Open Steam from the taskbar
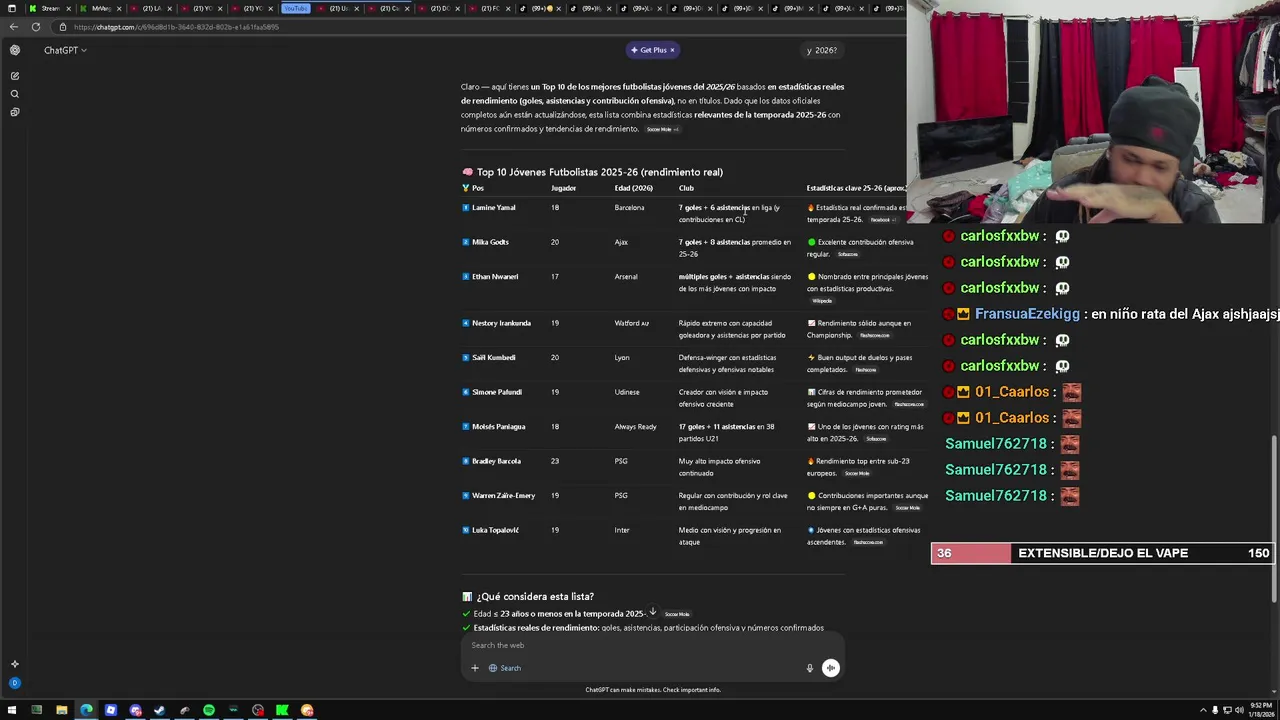The width and height of the screenshot is (1280, 720). coord(160,711)
